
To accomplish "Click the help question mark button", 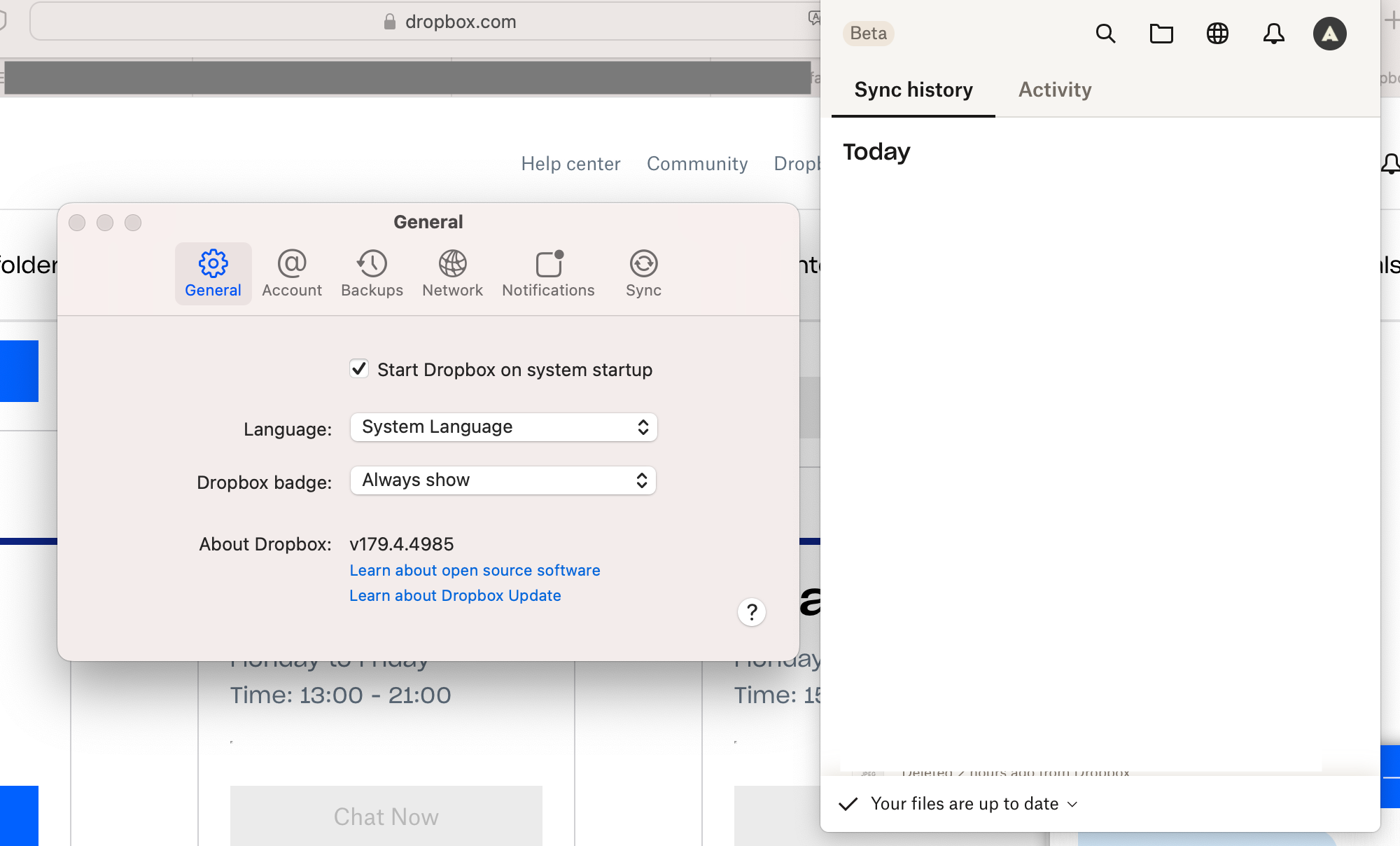I will tap(752, 612).
